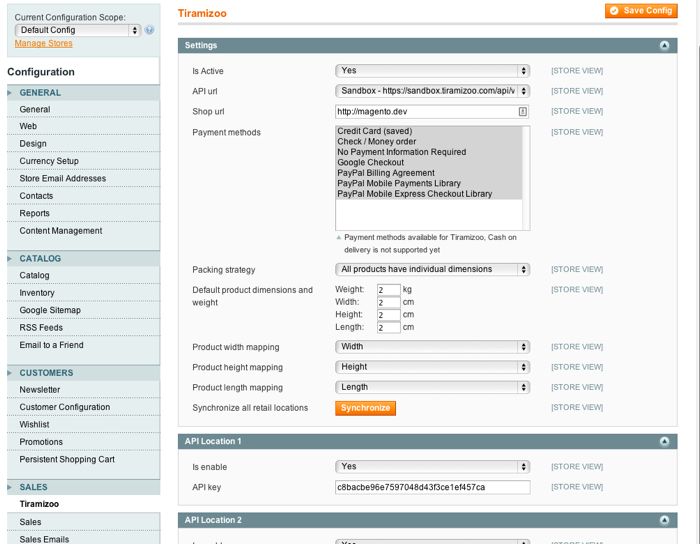Select Credit Card (saved) payment method
Screen dimensions: 700x544
(429, 131)
